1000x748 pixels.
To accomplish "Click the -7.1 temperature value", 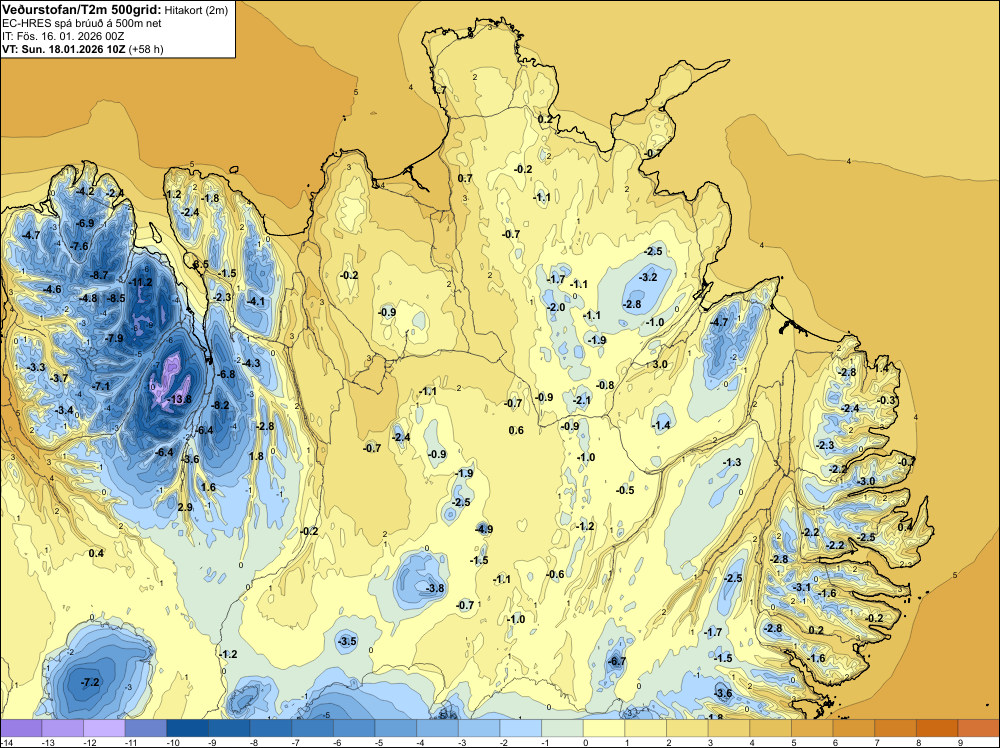I will coord(100,386).
